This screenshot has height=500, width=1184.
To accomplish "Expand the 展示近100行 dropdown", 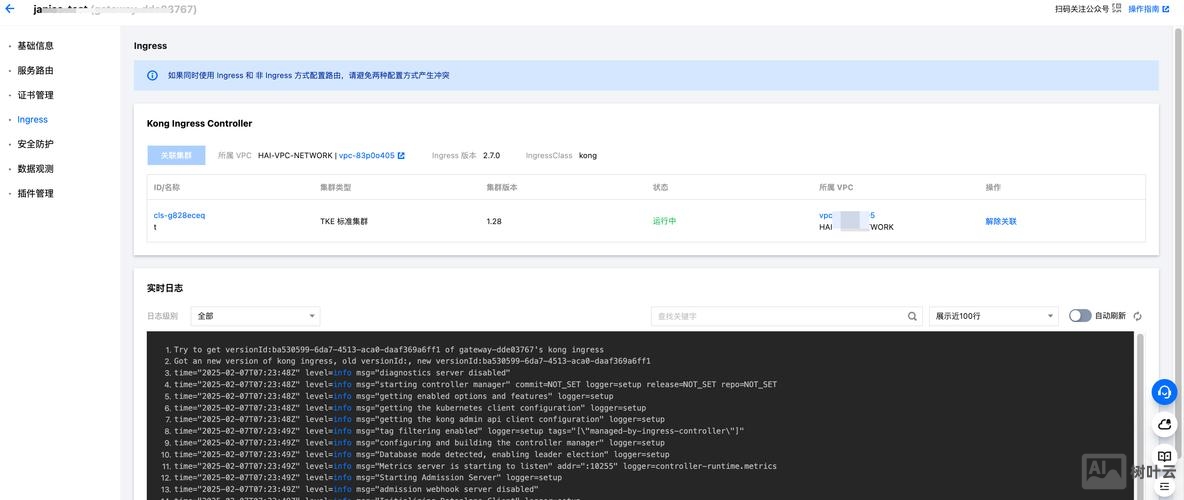I will tap(994, 316).
